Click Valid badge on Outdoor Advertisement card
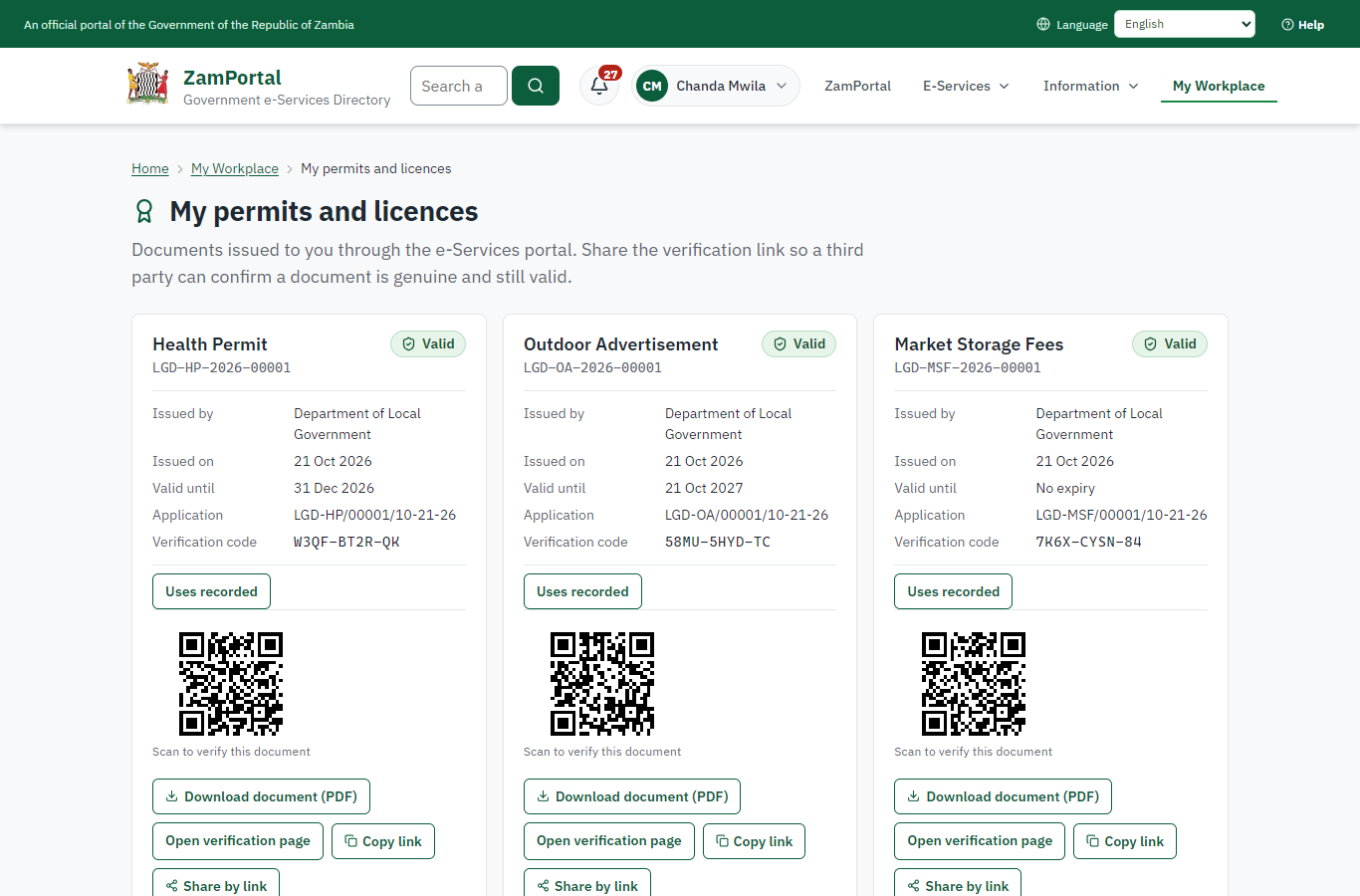The height and width of the screenshot is (896, 1360). tap(799, 343)
